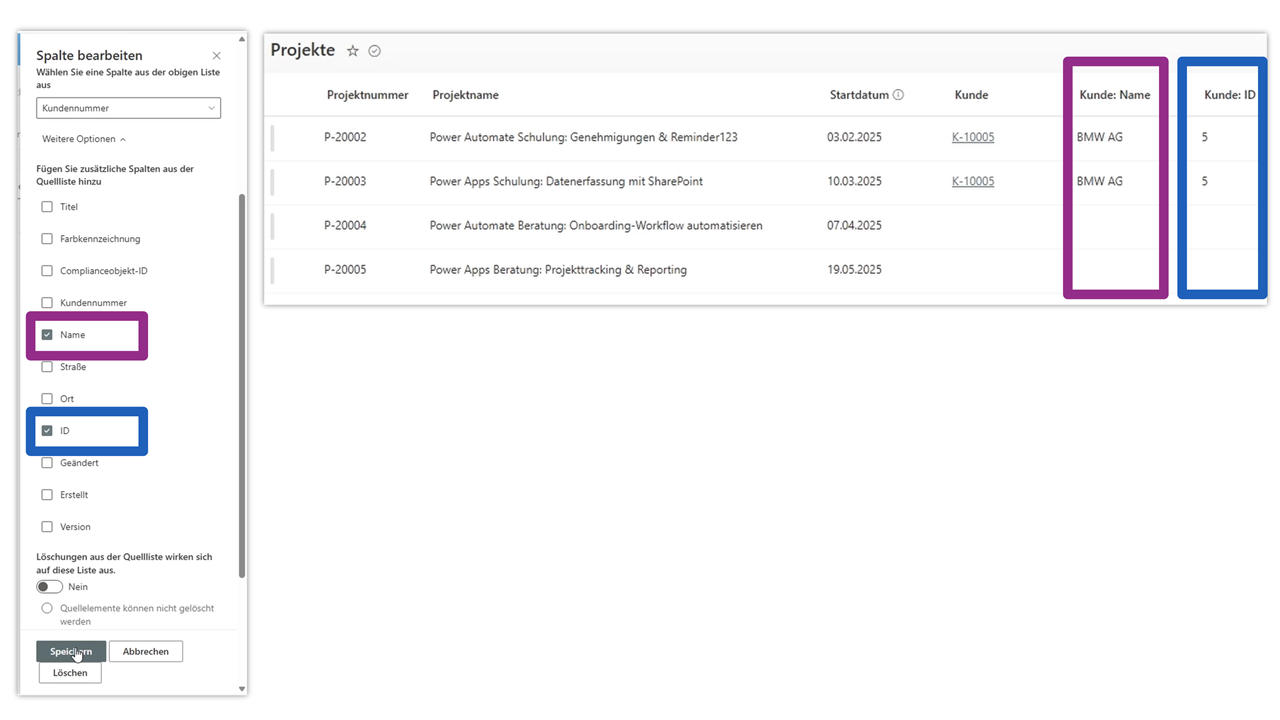Enable the Titel checkbox

(47, 207)
